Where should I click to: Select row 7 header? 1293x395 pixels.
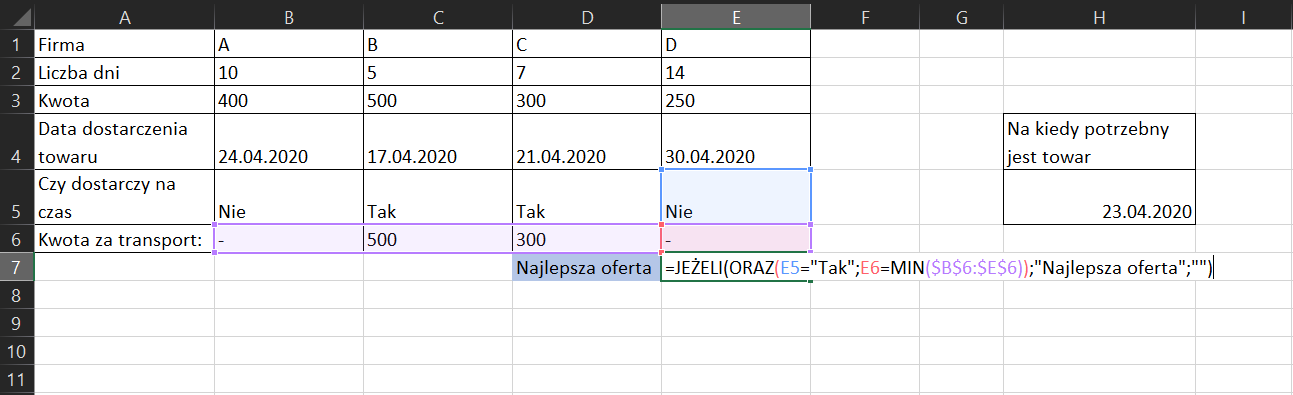17,267
